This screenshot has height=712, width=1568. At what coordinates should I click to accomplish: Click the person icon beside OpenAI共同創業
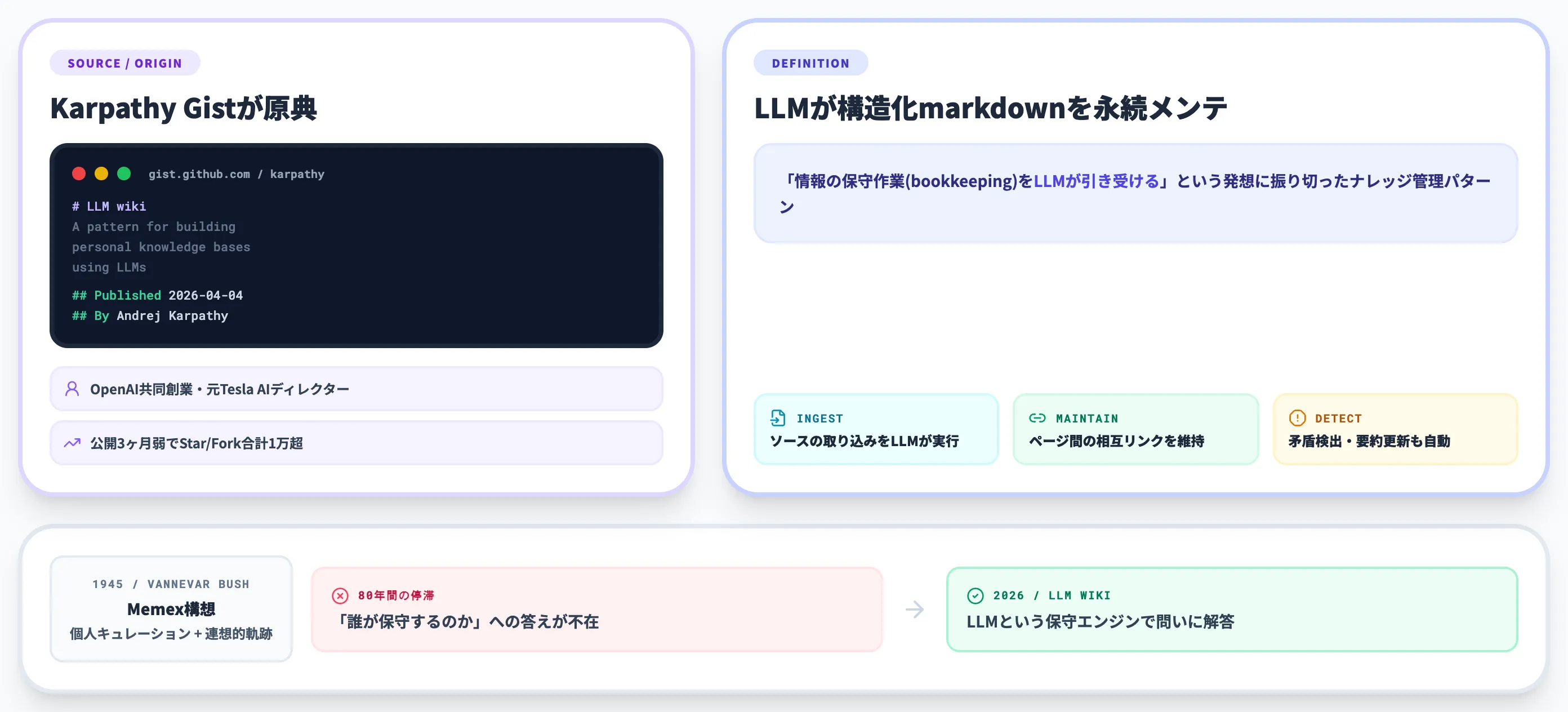tap(72, 389)
